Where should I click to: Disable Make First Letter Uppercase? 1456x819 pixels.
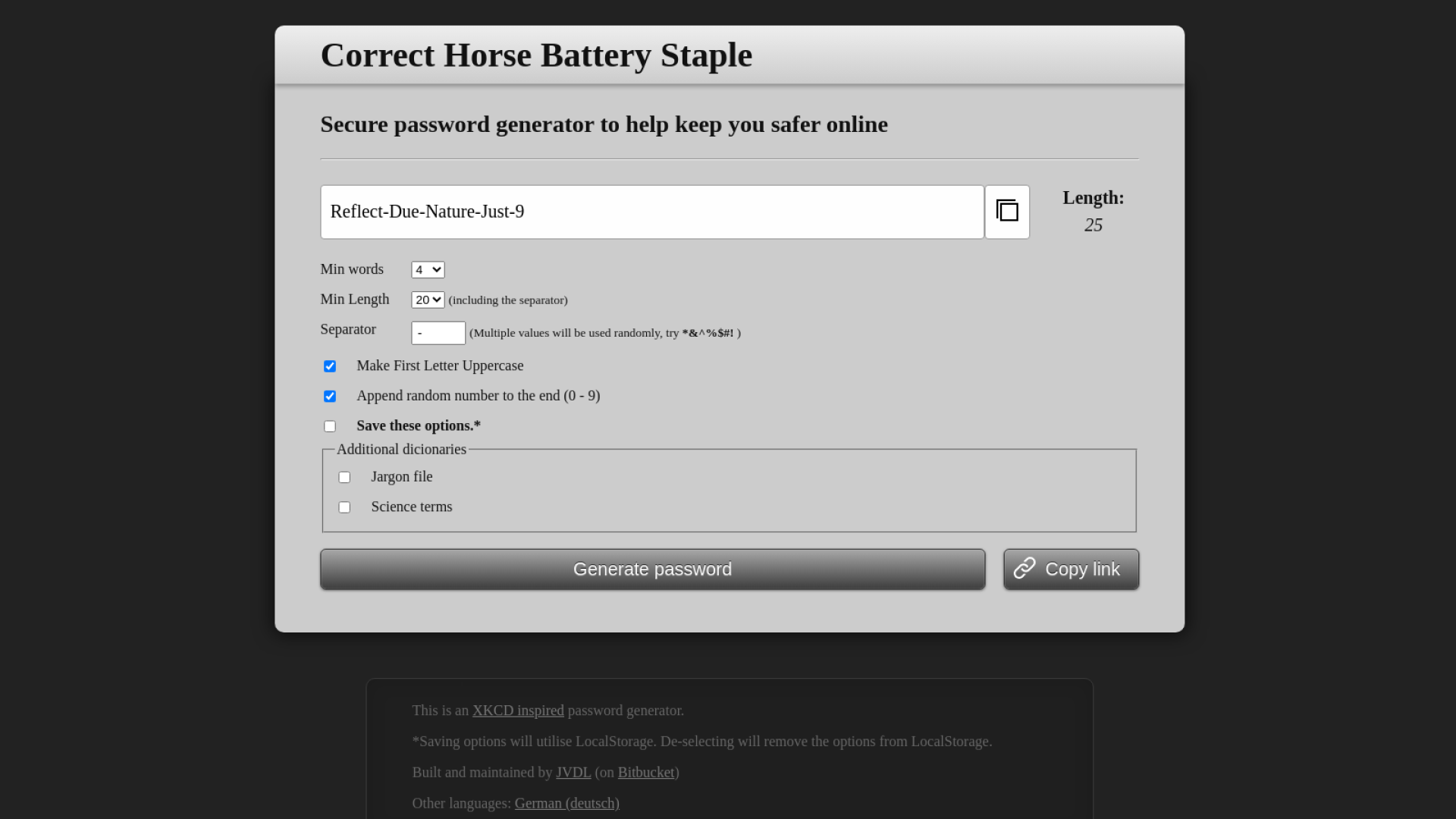[x=330, y=366]
